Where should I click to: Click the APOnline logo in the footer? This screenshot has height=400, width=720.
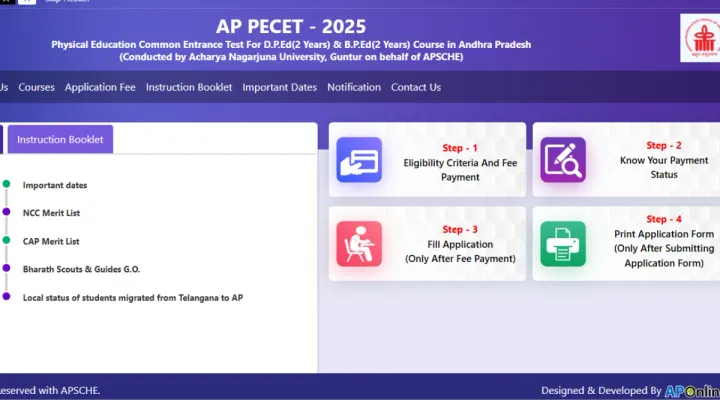pyautogui.click(x=692, y=390)
